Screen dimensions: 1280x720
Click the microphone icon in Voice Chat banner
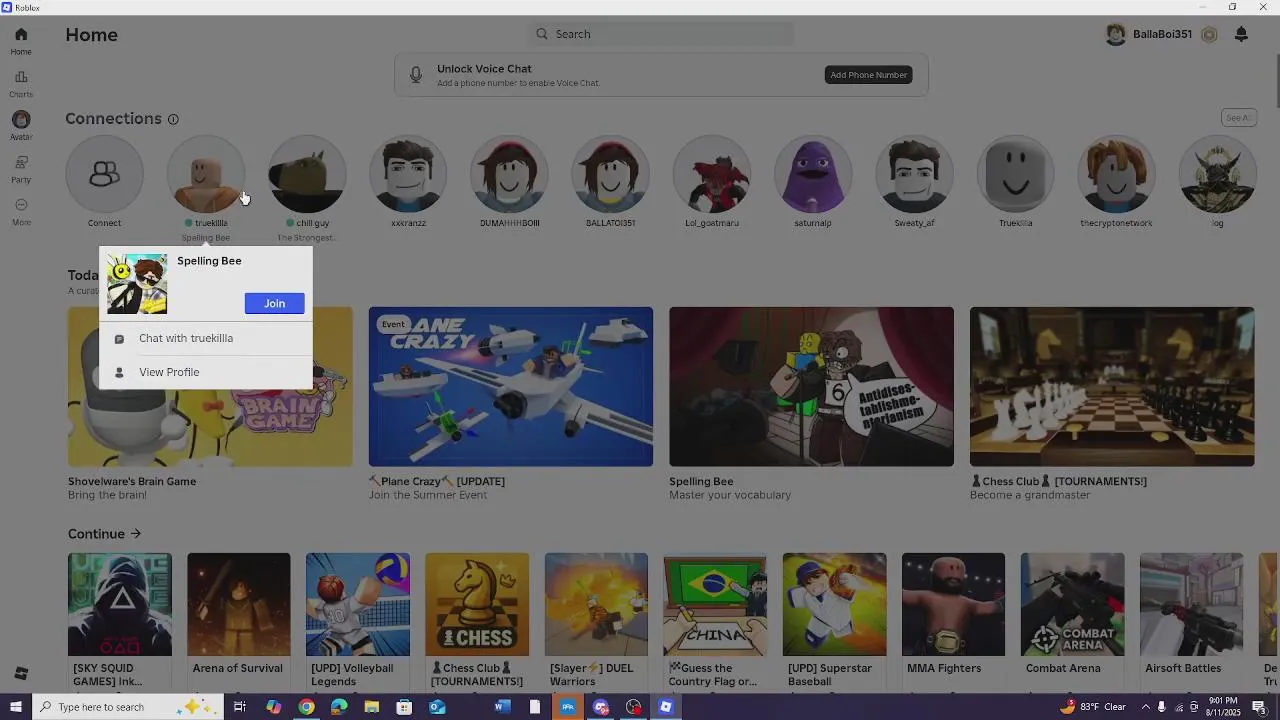point(416,75)
